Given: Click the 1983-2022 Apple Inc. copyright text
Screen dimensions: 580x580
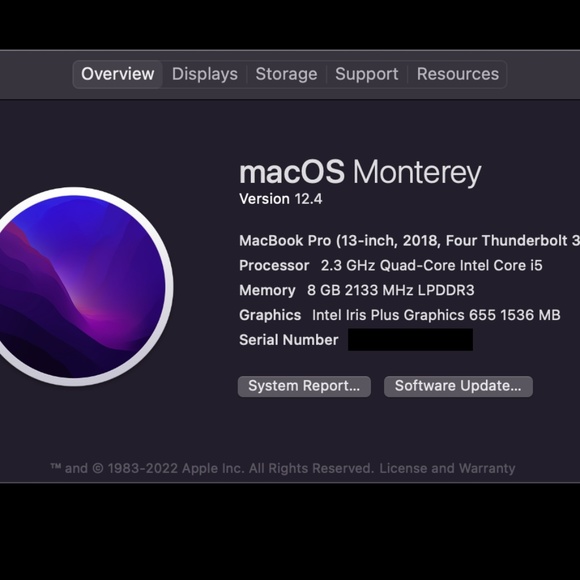Looking at the screenshot, I should click(212, 468).
